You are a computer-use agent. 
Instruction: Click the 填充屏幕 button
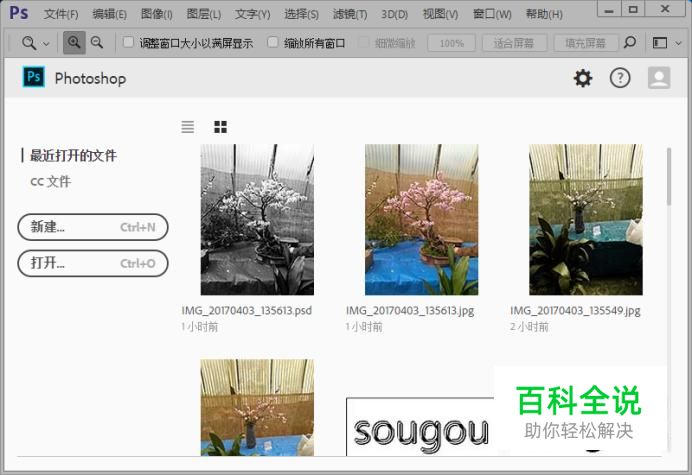pos(585,43)
